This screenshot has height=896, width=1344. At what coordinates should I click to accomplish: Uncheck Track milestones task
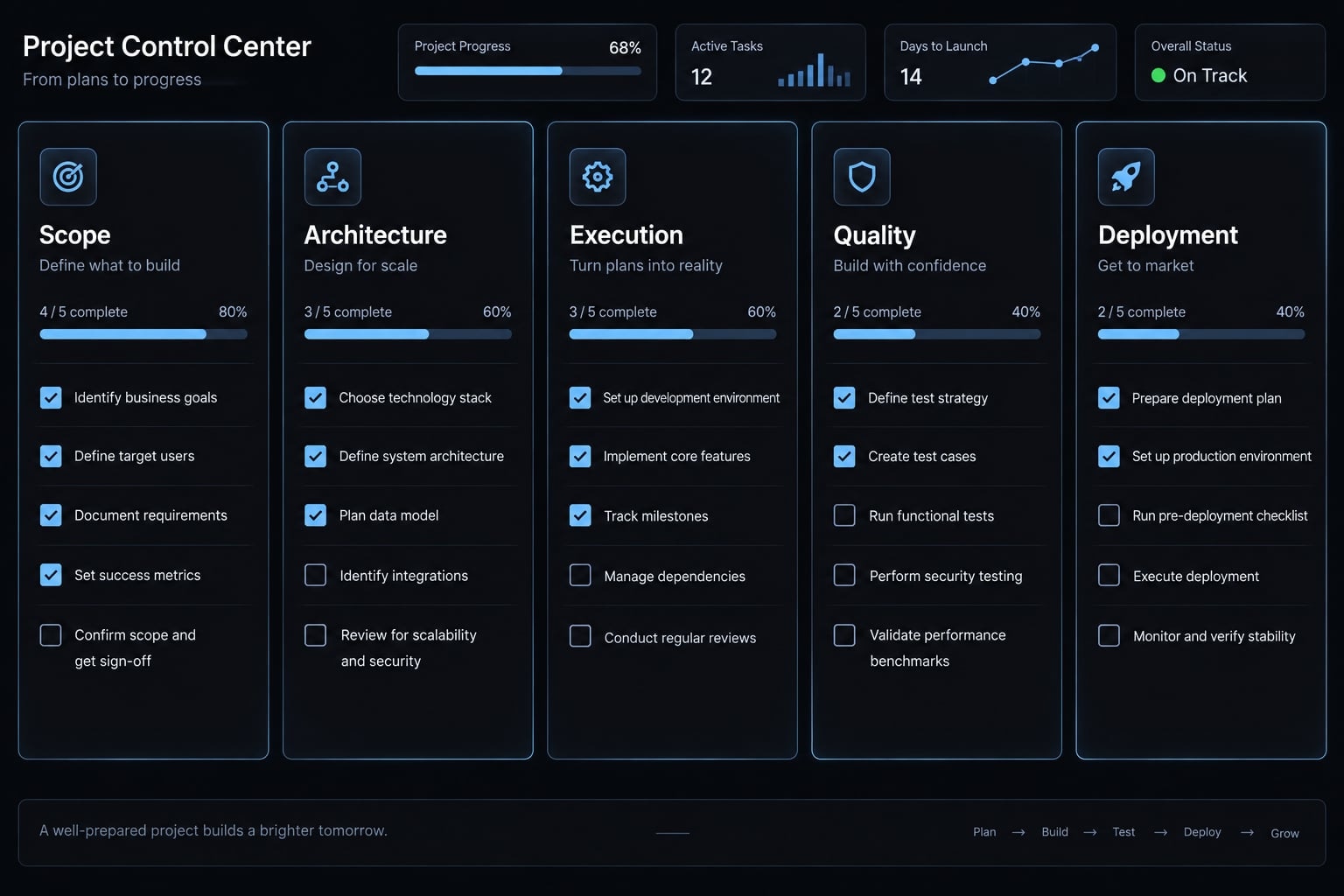pyautogui.click(x=580, y=515)
